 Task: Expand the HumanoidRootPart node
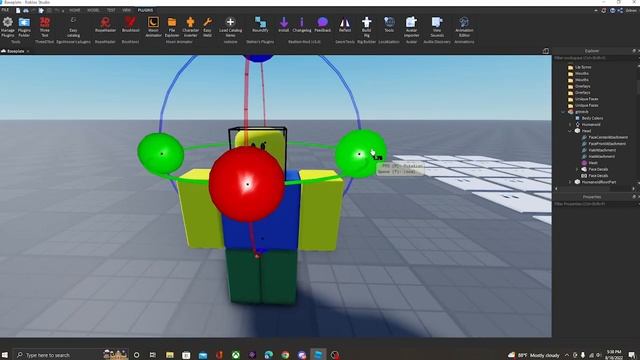(x=570, y=182)
